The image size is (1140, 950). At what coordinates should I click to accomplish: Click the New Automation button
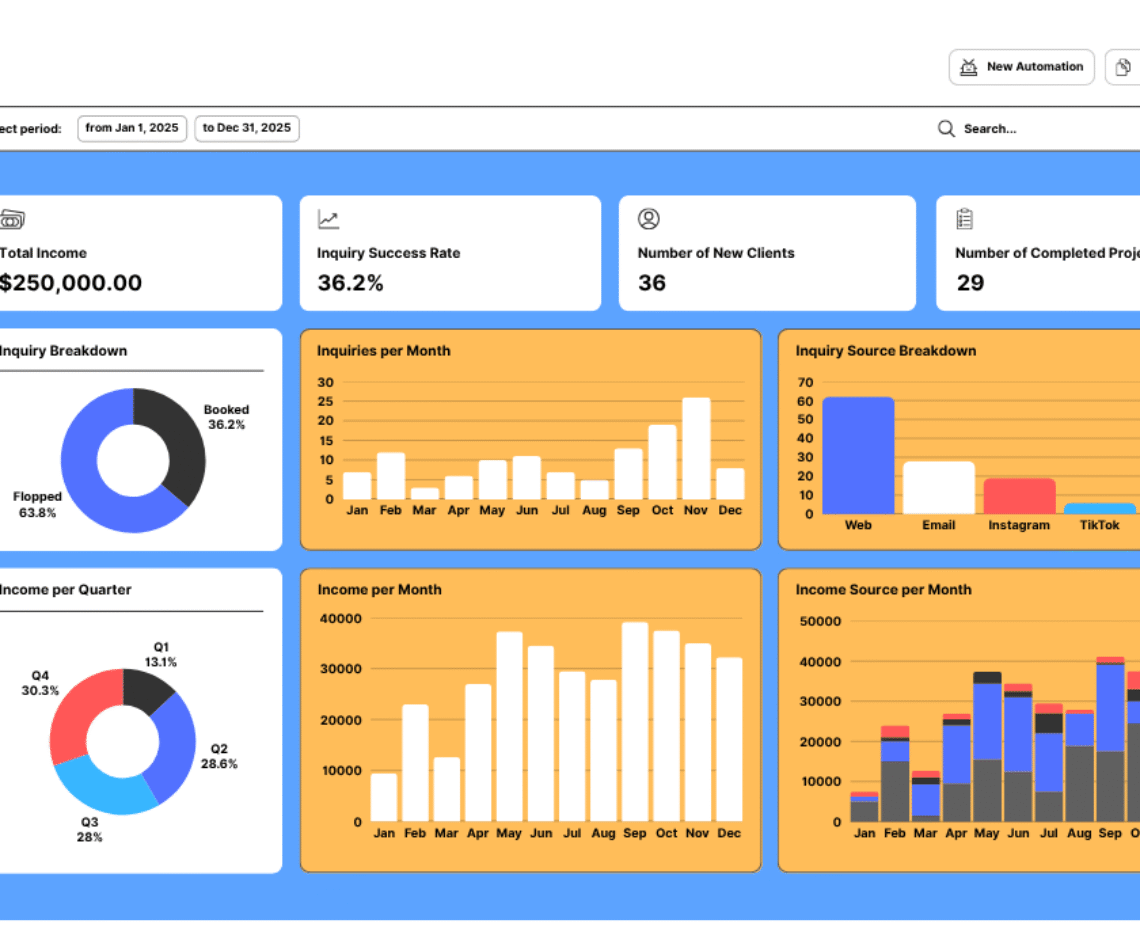[1021, 67]
